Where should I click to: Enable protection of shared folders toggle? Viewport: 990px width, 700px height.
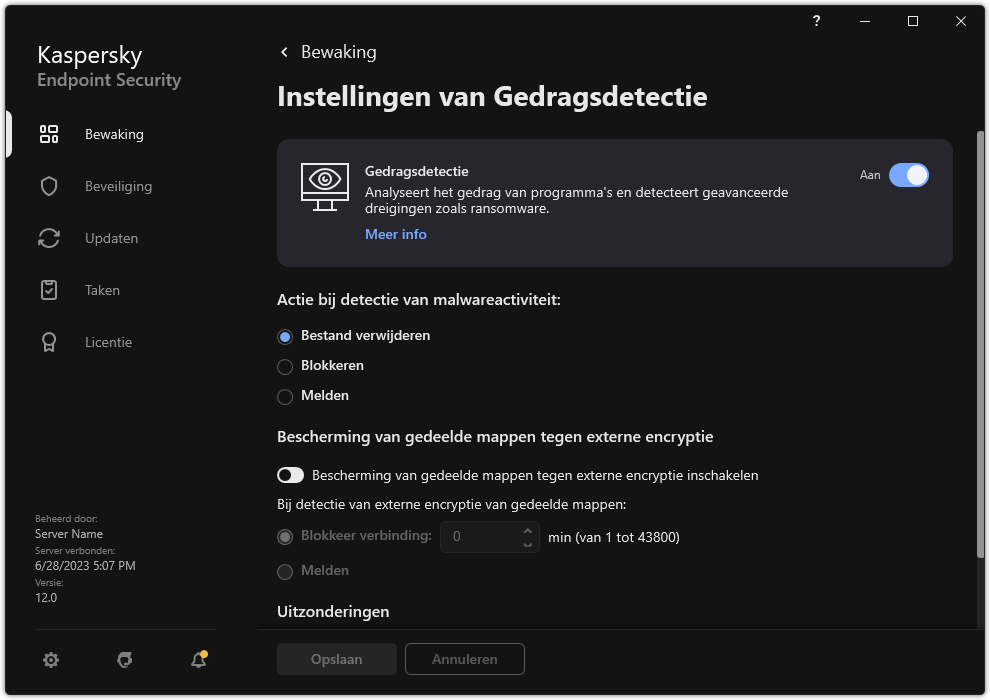(290, 475)
